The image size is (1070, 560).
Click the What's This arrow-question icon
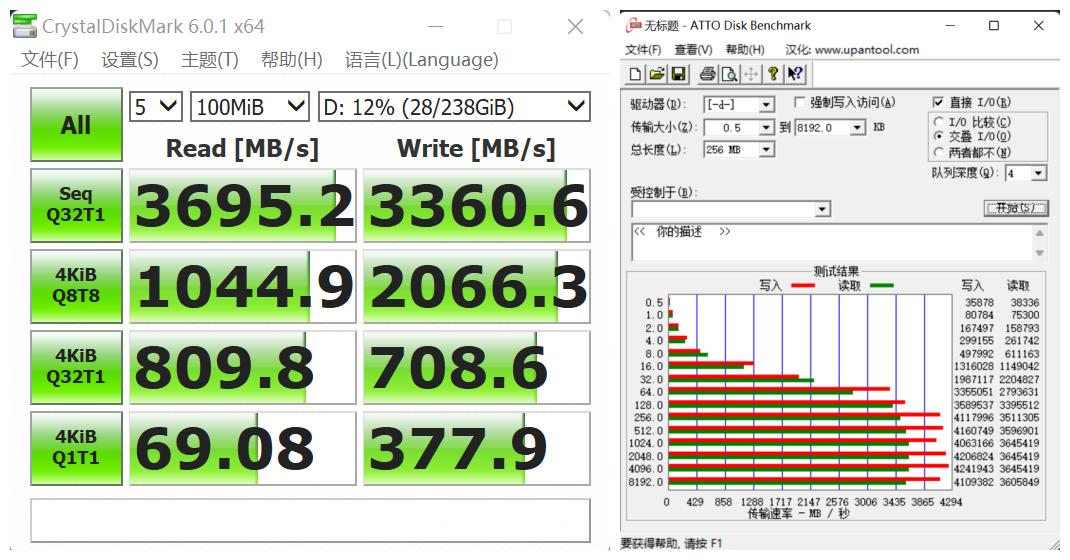(x=795, y=74)
